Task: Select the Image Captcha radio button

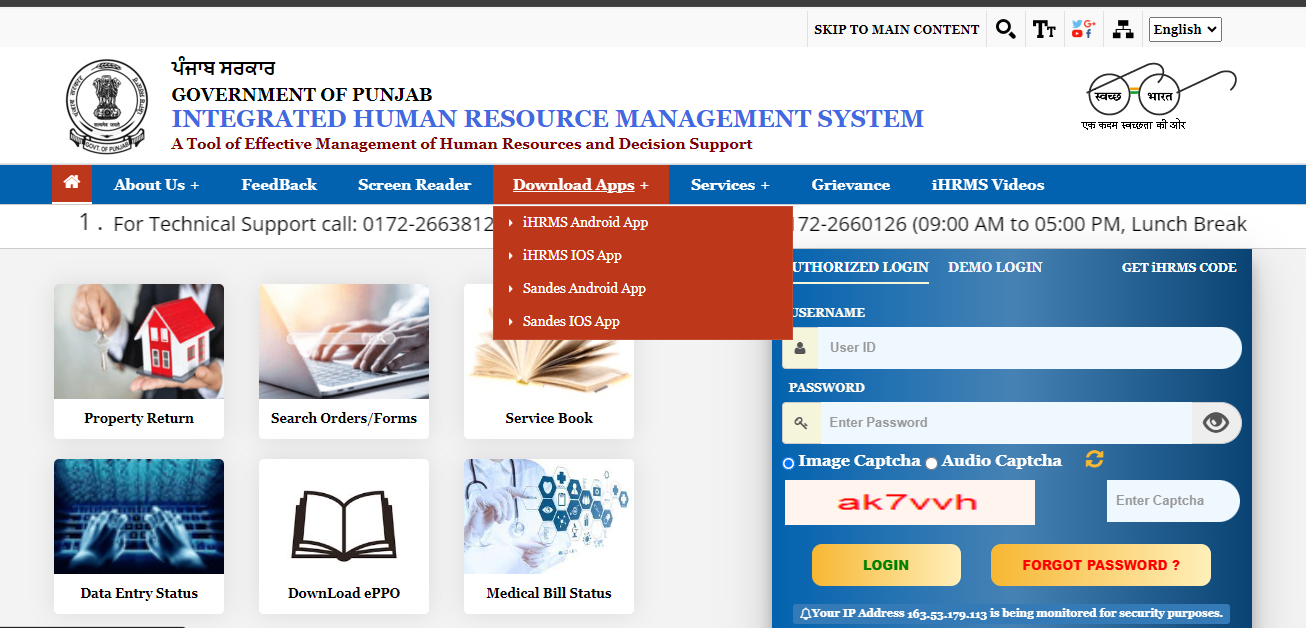Action: click(788, 463)
